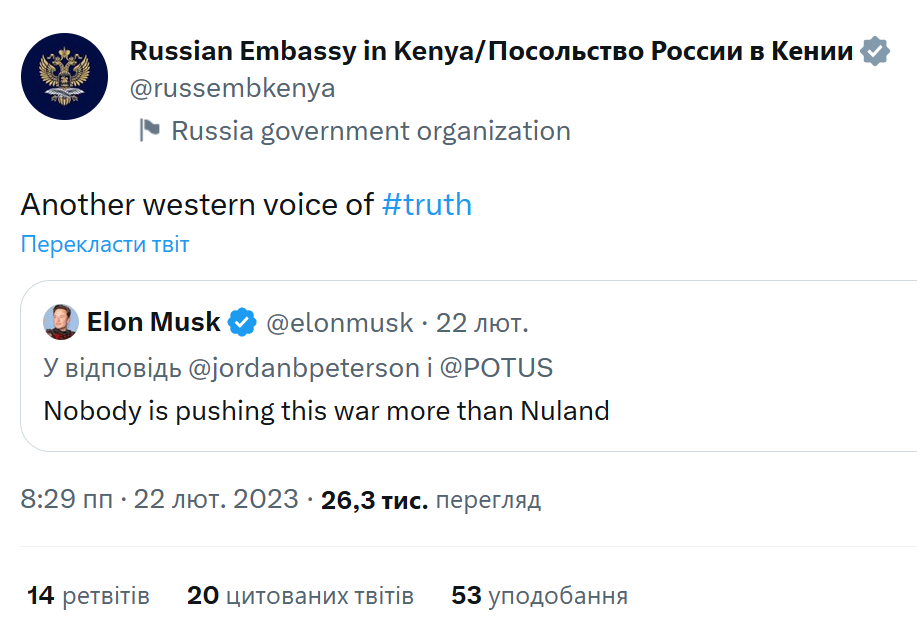The height and width of the screenshot is (624, 917).
Task: Open the @jordanbpeterson mention
Action: pyautogui.click(x=303, y=367)
